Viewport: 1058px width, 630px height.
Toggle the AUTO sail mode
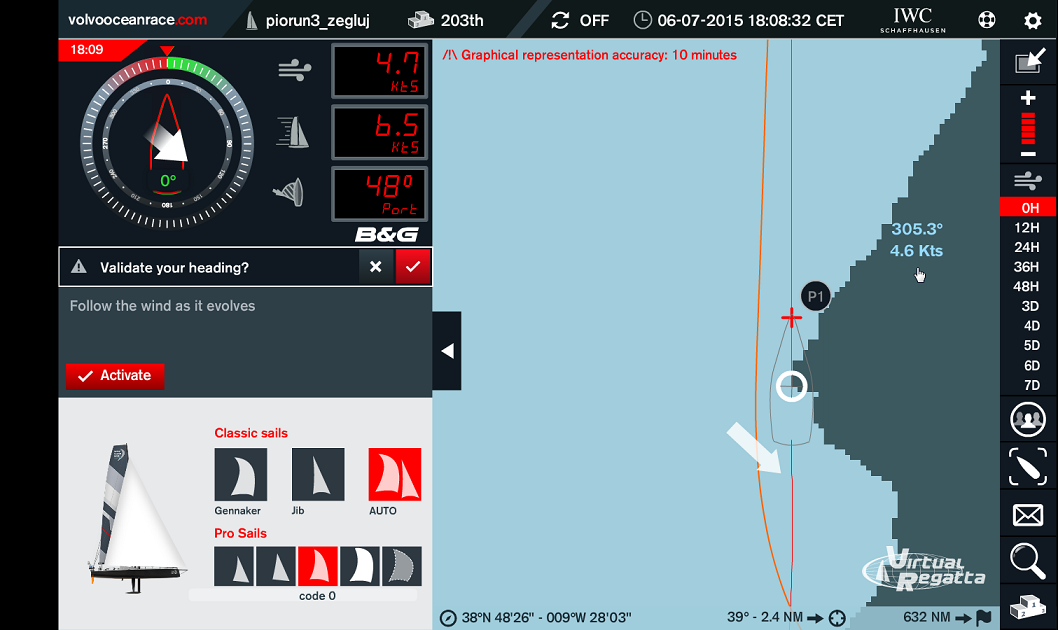pyautogui.click(x=395, y=474)
